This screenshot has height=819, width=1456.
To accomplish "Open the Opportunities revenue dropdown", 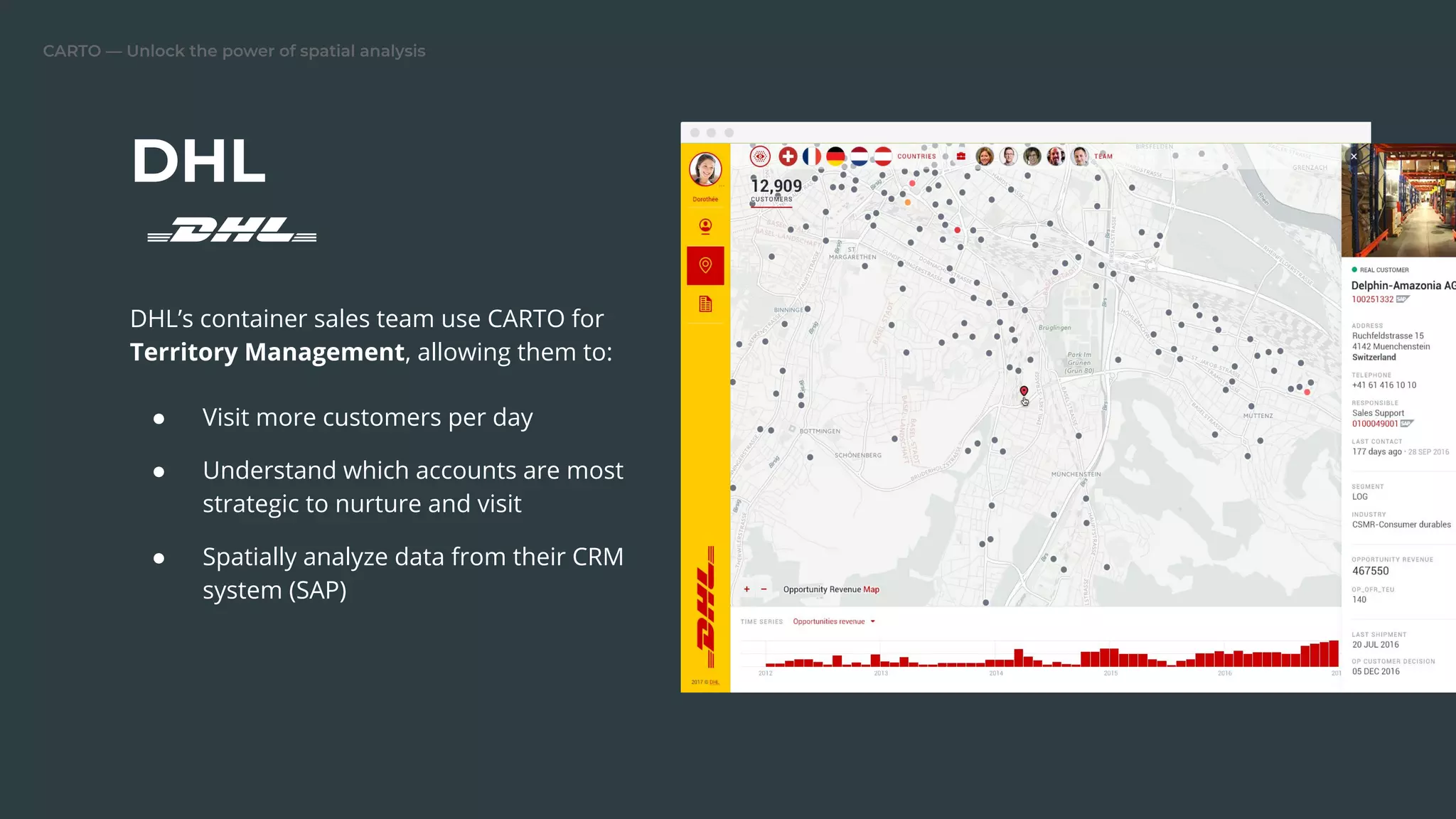I will tap(834, 621).
